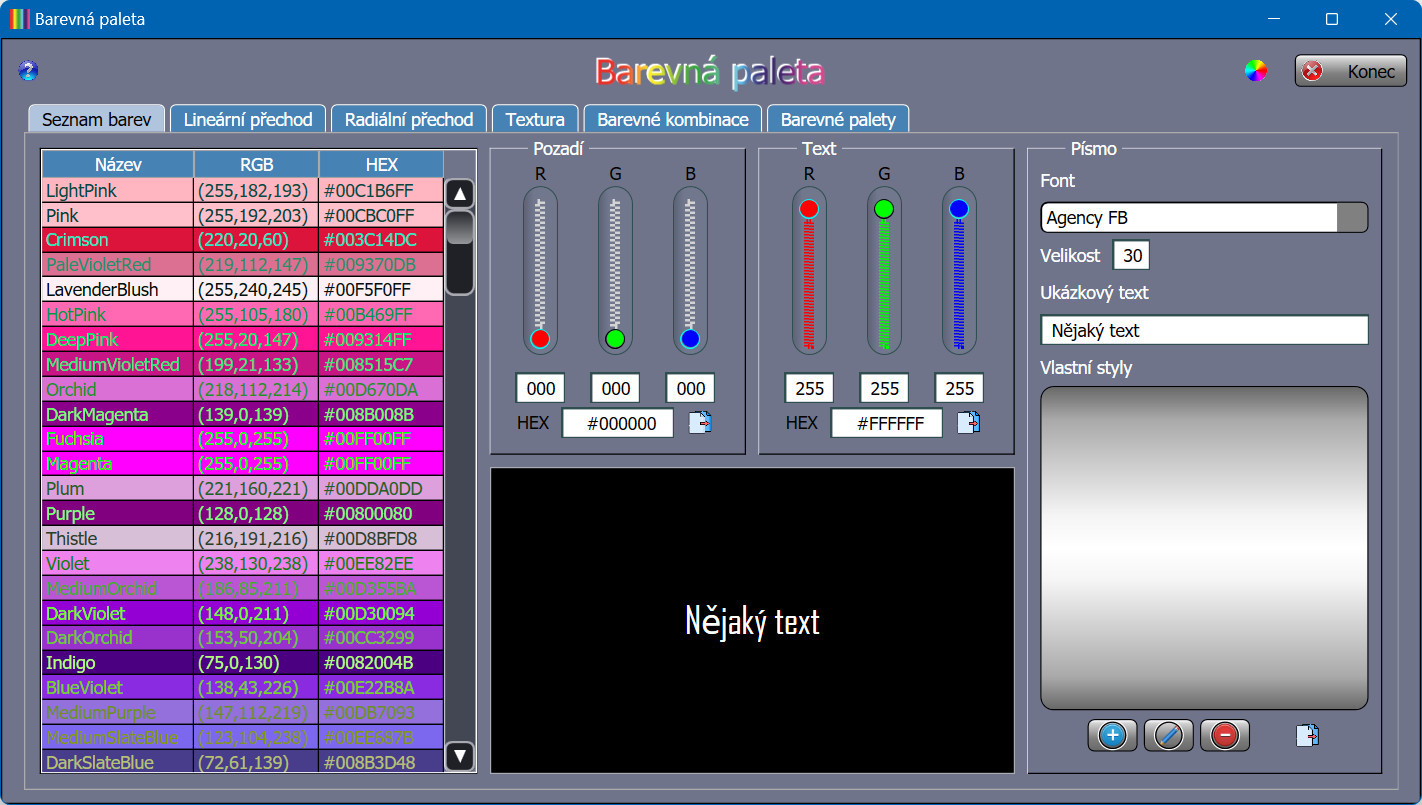Click the #008B3D48 HEX cell
1422x805 pixels.
point(382,762)
